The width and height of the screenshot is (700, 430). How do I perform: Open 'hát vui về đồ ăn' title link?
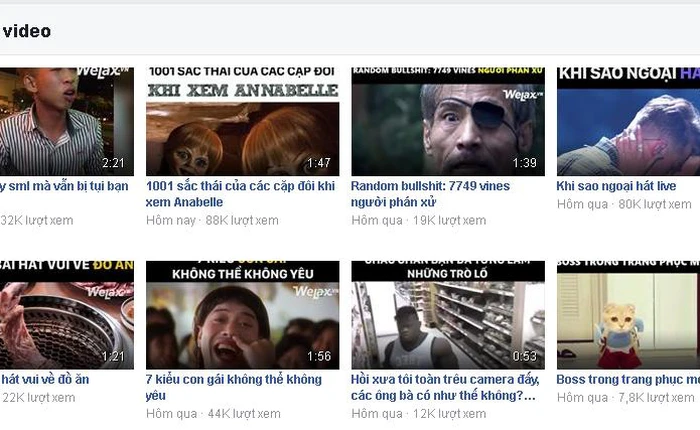(x=45, y=379)
